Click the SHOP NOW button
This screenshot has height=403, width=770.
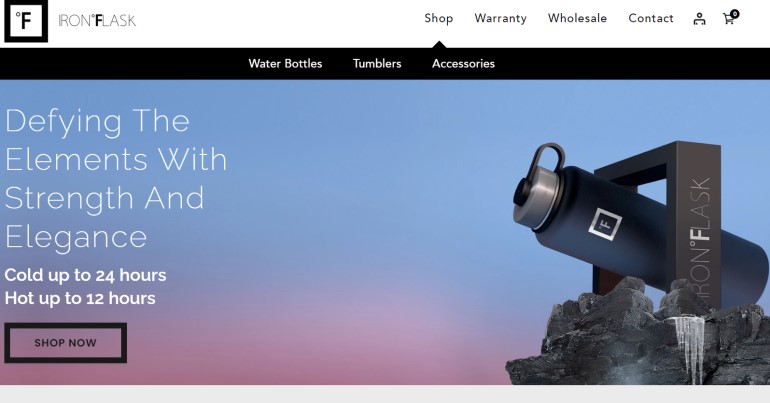tap(65, 343)
